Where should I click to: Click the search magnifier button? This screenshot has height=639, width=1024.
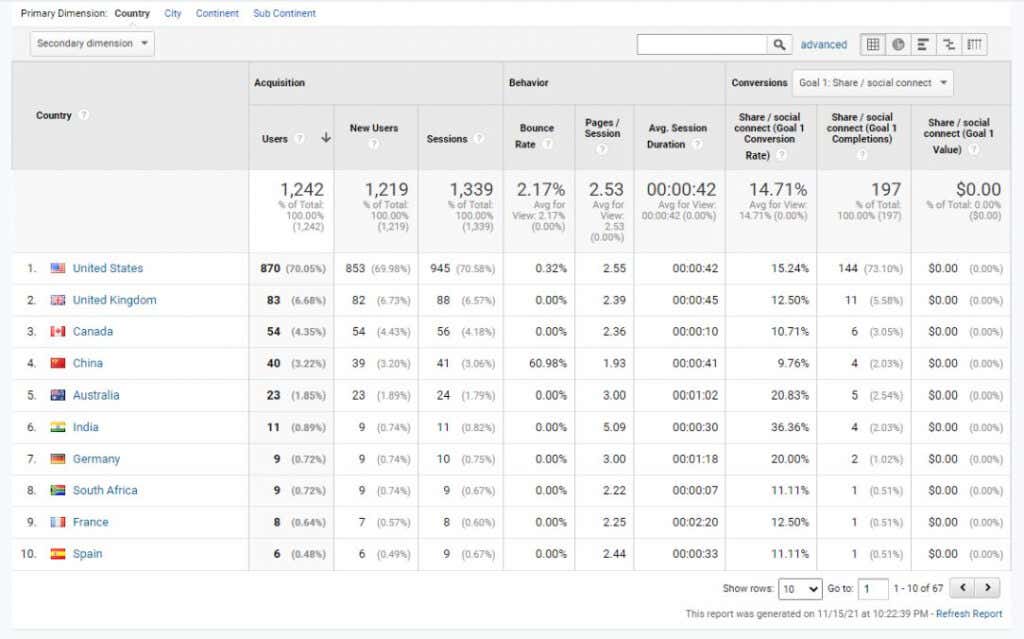[779, 44]
